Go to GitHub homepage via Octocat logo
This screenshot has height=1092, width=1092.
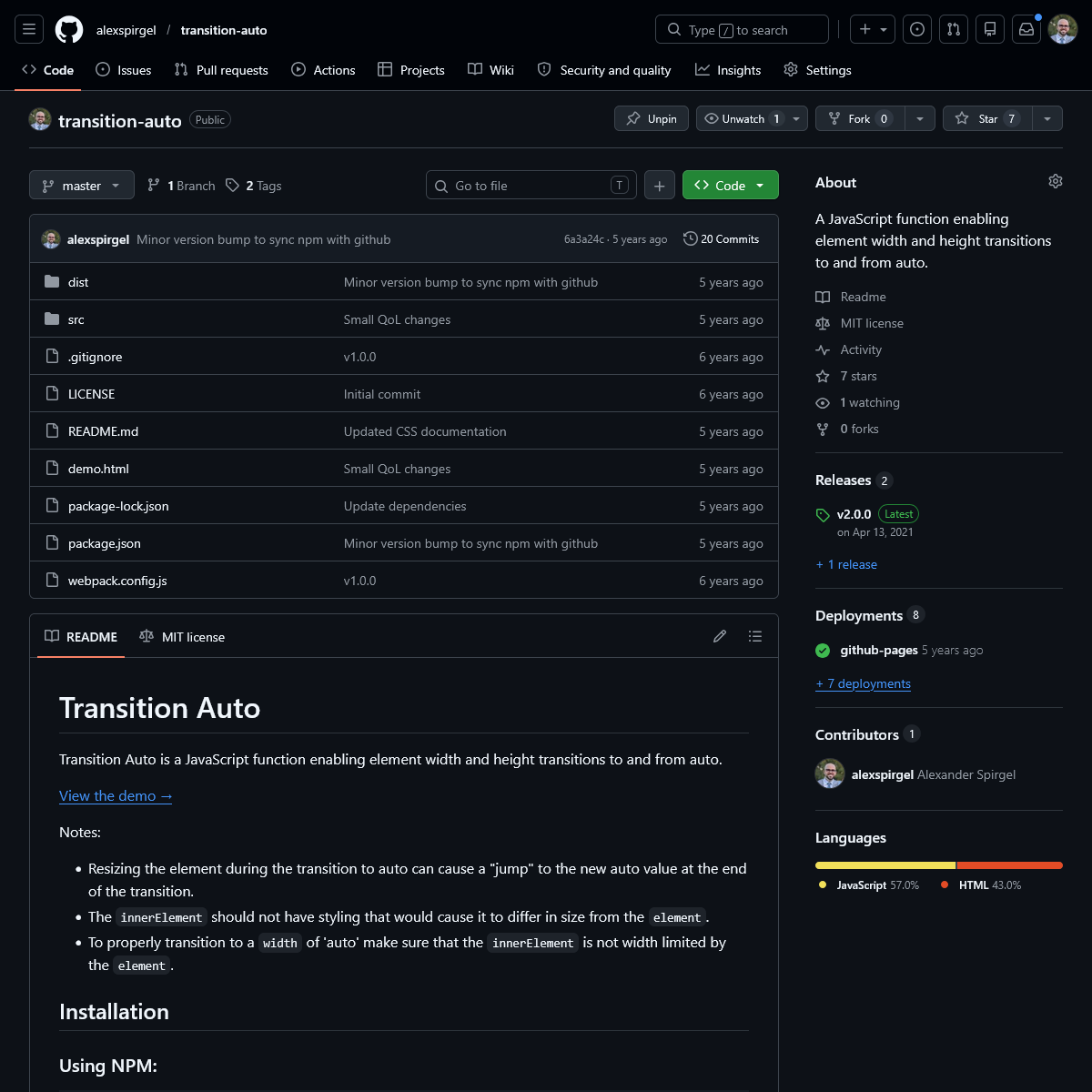pyautogui.click(x=69, y=29)
